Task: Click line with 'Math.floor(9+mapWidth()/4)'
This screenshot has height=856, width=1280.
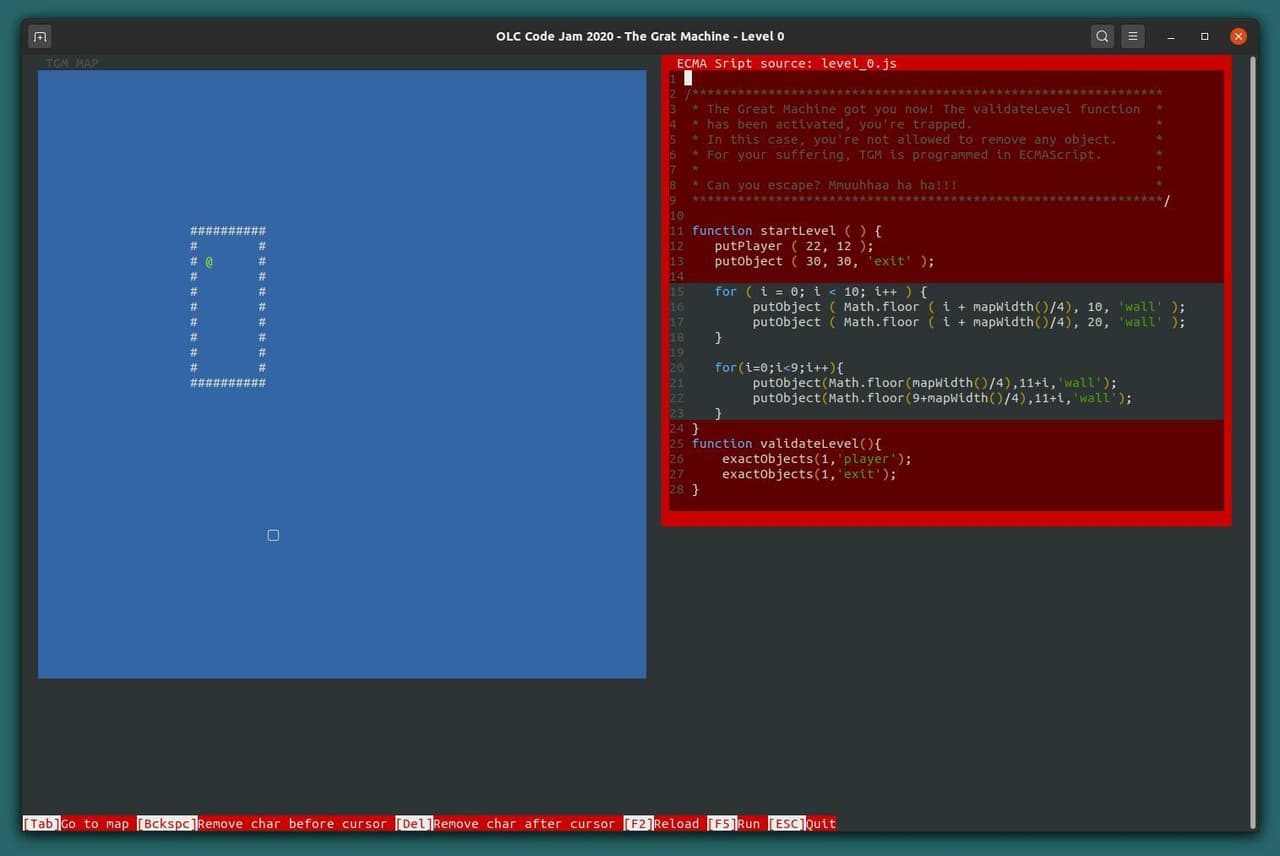Action: click(x=942, y=398)
